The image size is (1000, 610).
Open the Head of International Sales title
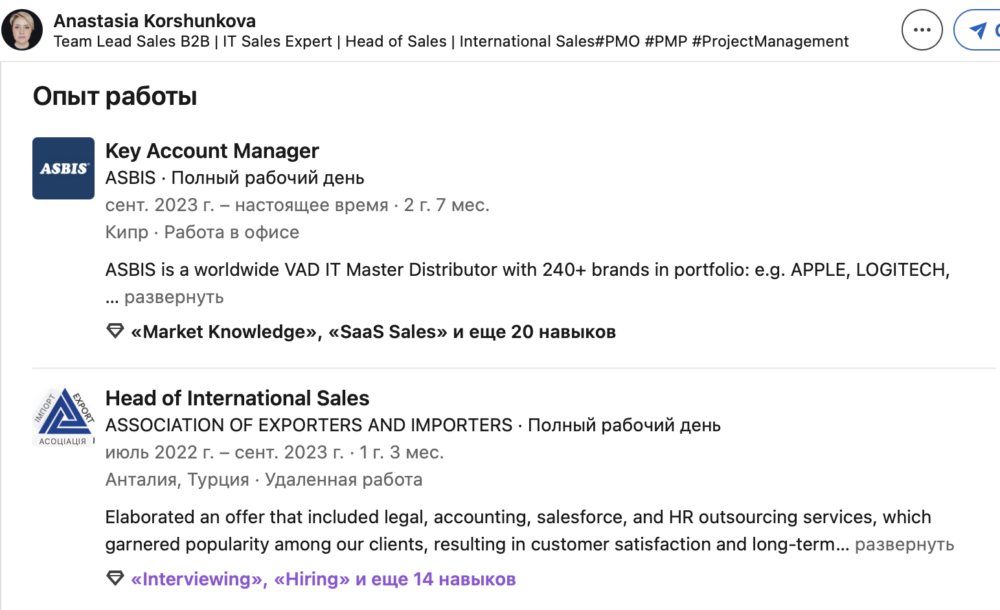click(237, 399)
